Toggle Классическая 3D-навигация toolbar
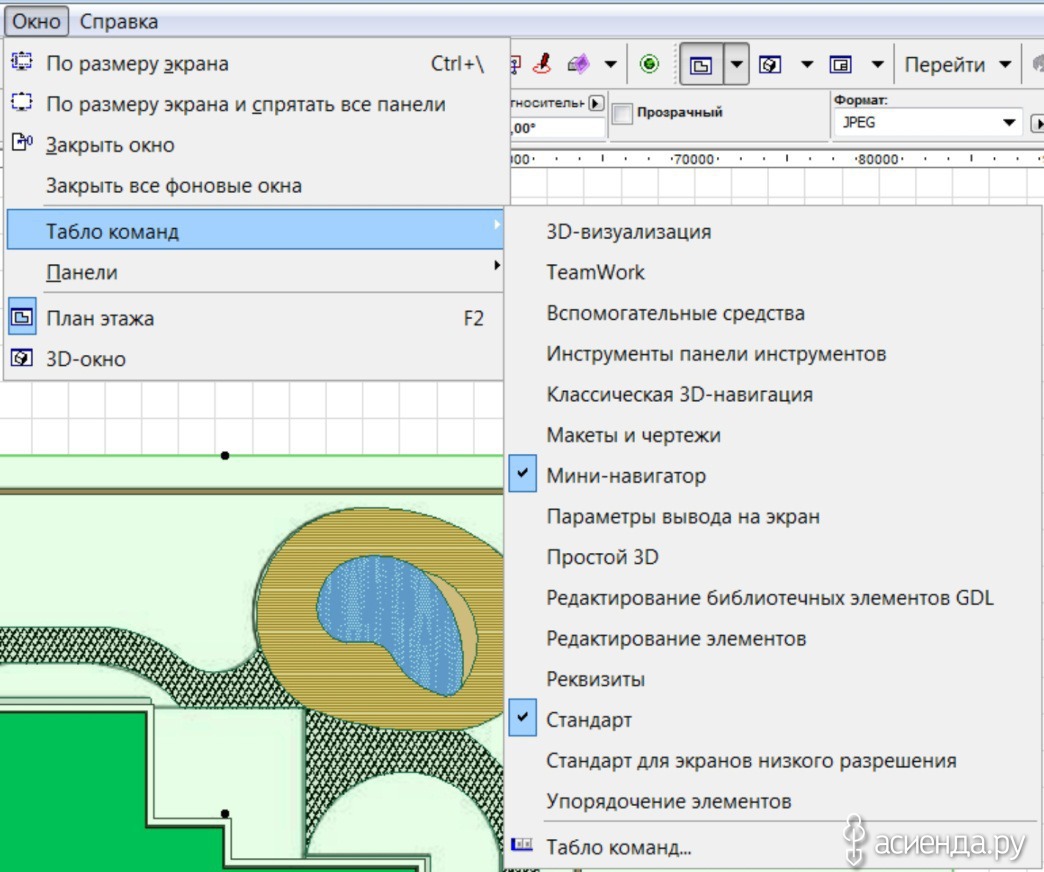1044x872 pixels. (x=772, y=394)
